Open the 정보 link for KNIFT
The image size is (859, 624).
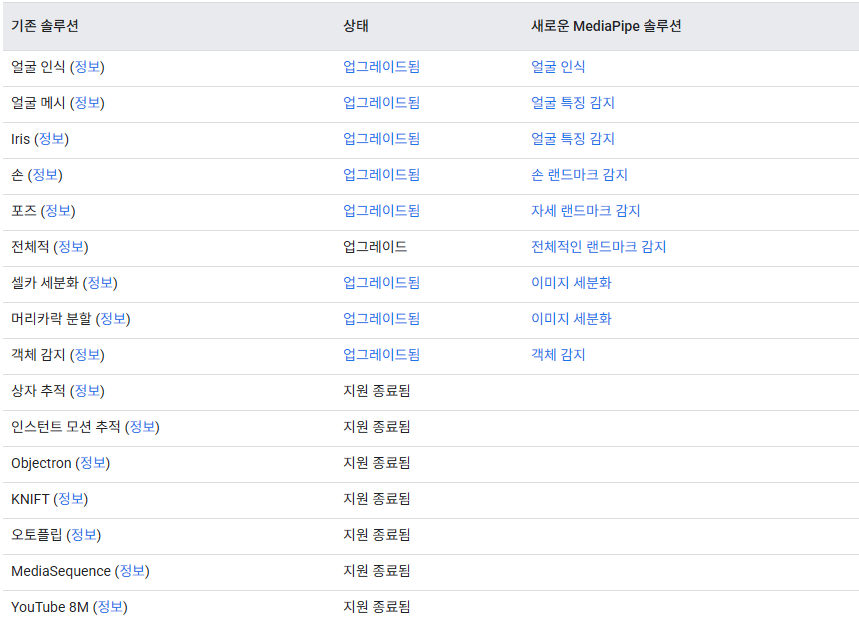click(71, 499)
